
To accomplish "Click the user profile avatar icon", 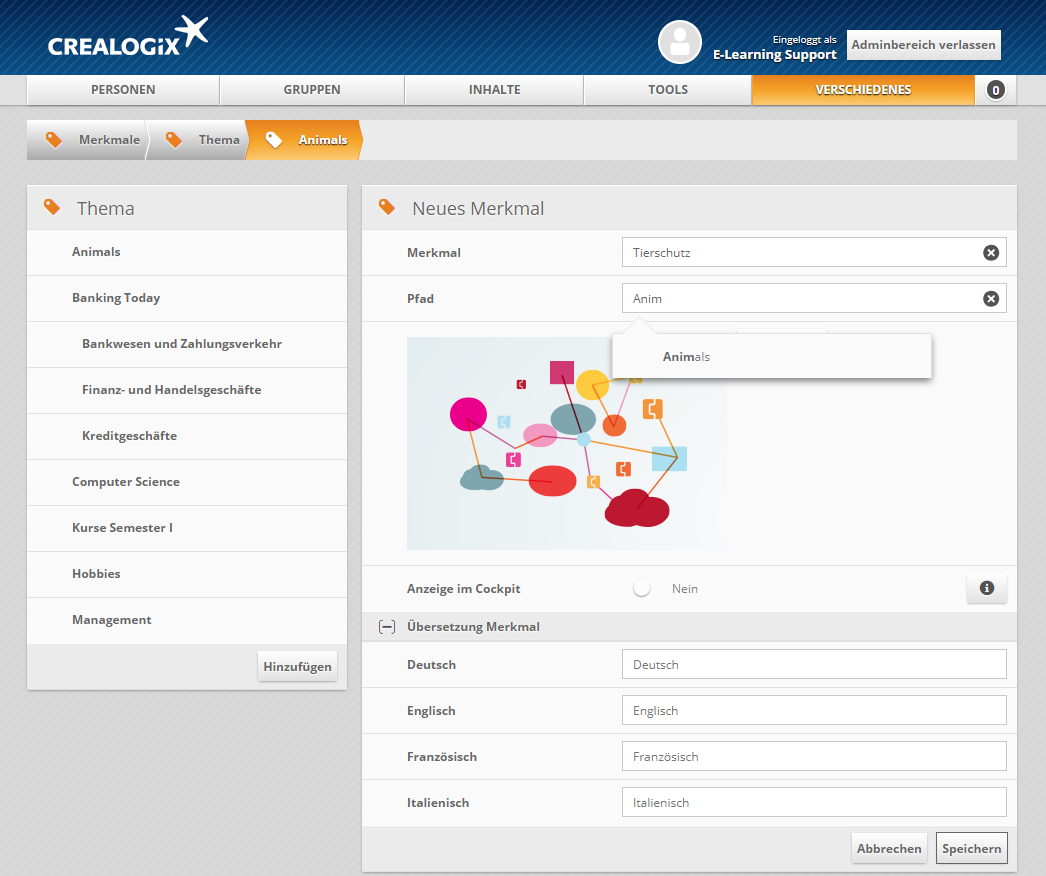I will (x=680, y=42).
